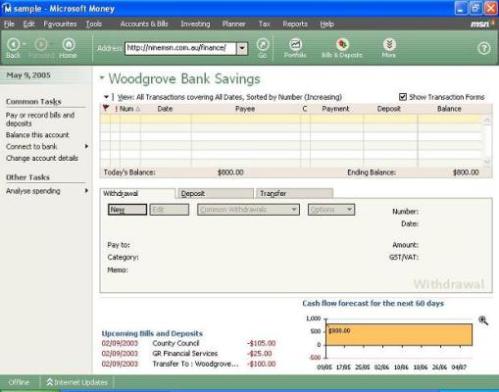Click the Forward navigation icon
This screenshot has width=499, height=392.
pyautogui.click(x=41, y=44)
